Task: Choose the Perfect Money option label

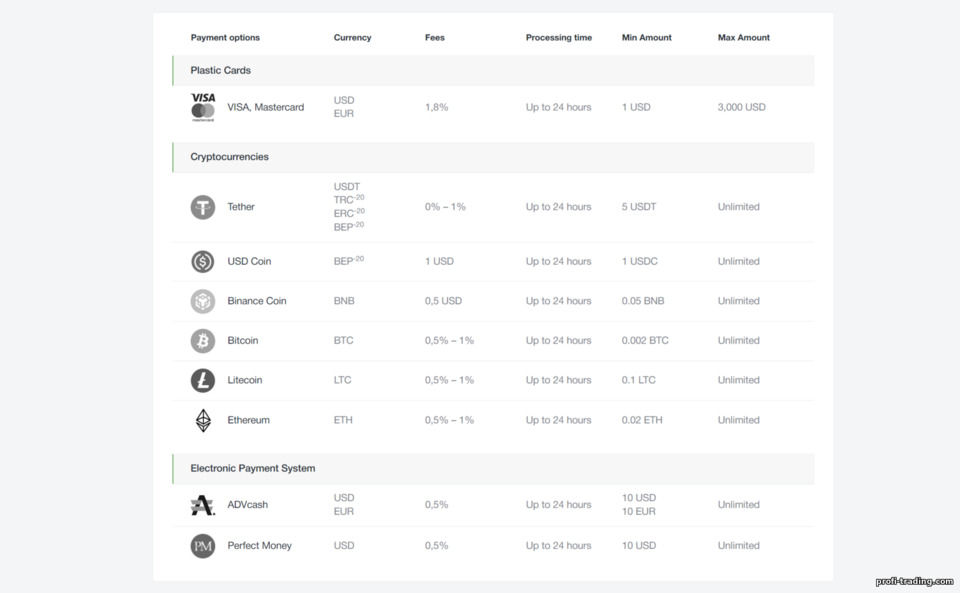Action: pos(260,545)
